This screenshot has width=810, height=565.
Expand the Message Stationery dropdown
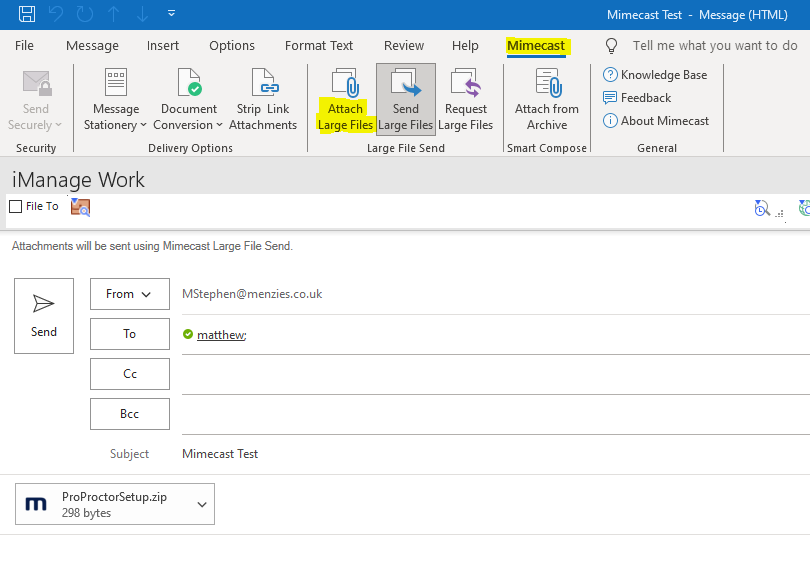click(x=116, y=118)
